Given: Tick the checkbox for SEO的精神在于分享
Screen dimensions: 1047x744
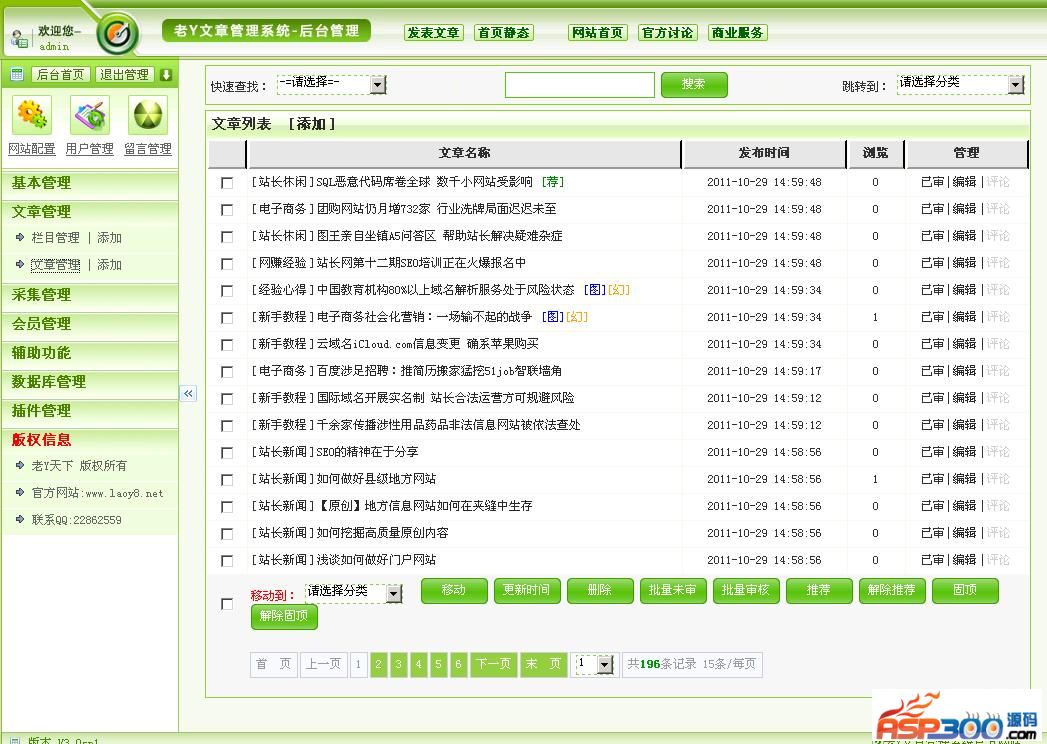Looking at the screenshot, I should click(x=227, y=453).
